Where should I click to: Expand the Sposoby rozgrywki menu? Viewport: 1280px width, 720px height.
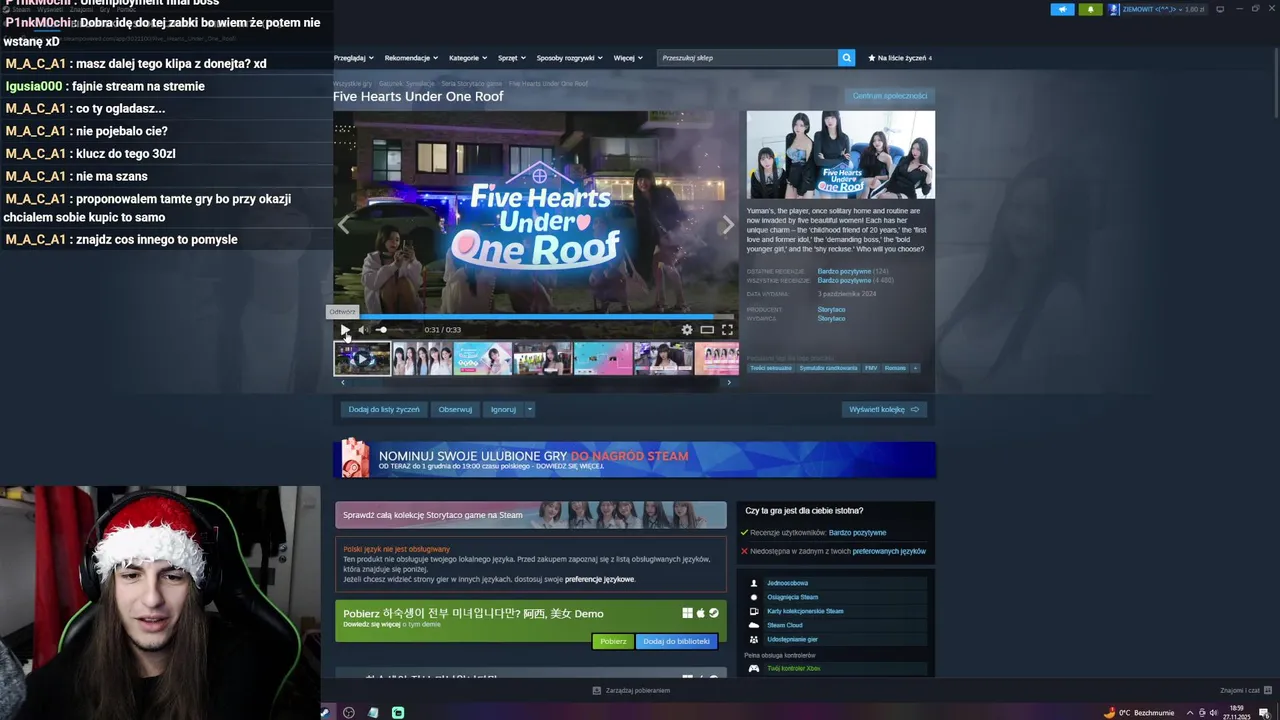[570, 58]
